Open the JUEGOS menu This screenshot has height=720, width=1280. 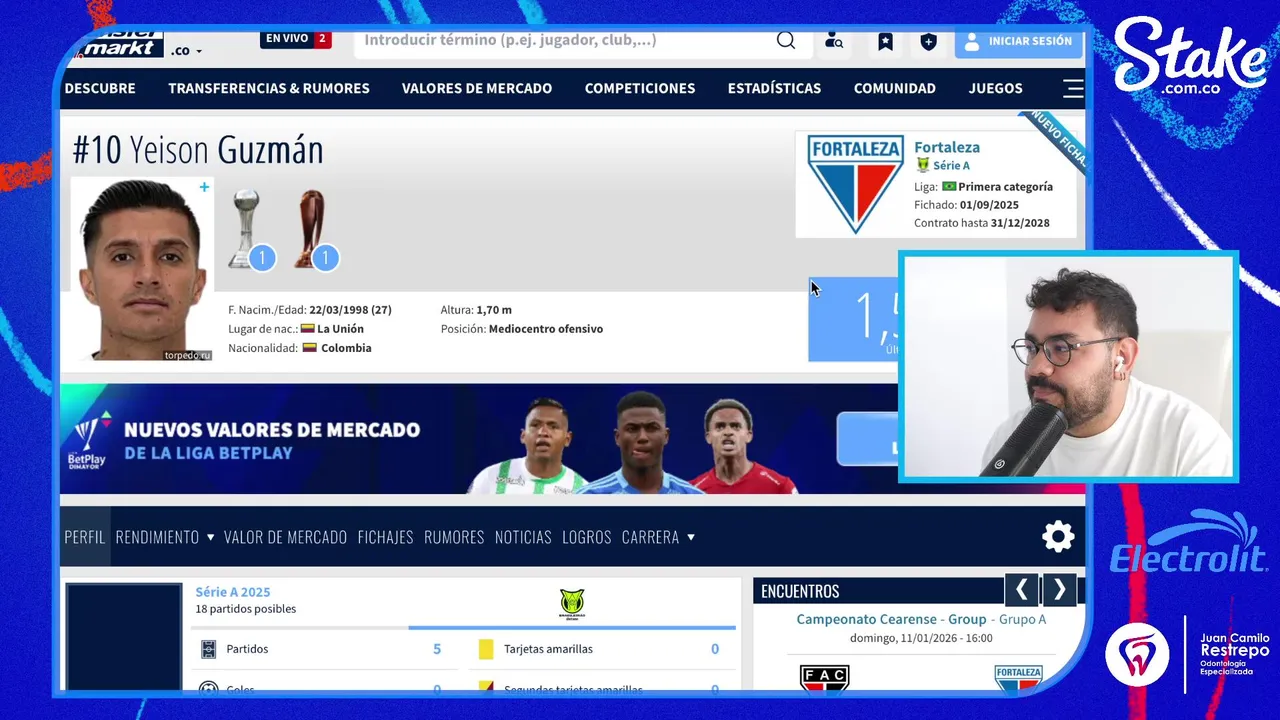(995, 88)
